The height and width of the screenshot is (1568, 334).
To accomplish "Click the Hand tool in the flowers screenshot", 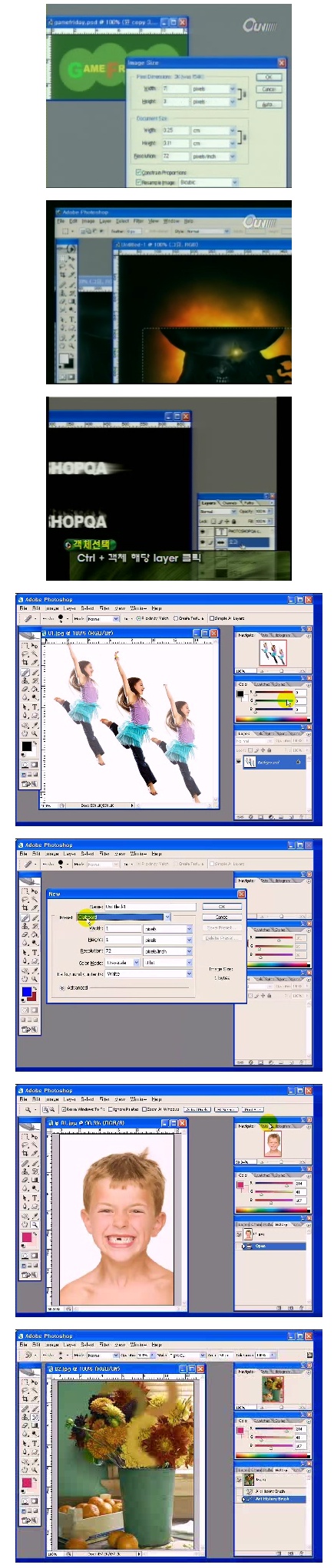I will coord(25,1470).
